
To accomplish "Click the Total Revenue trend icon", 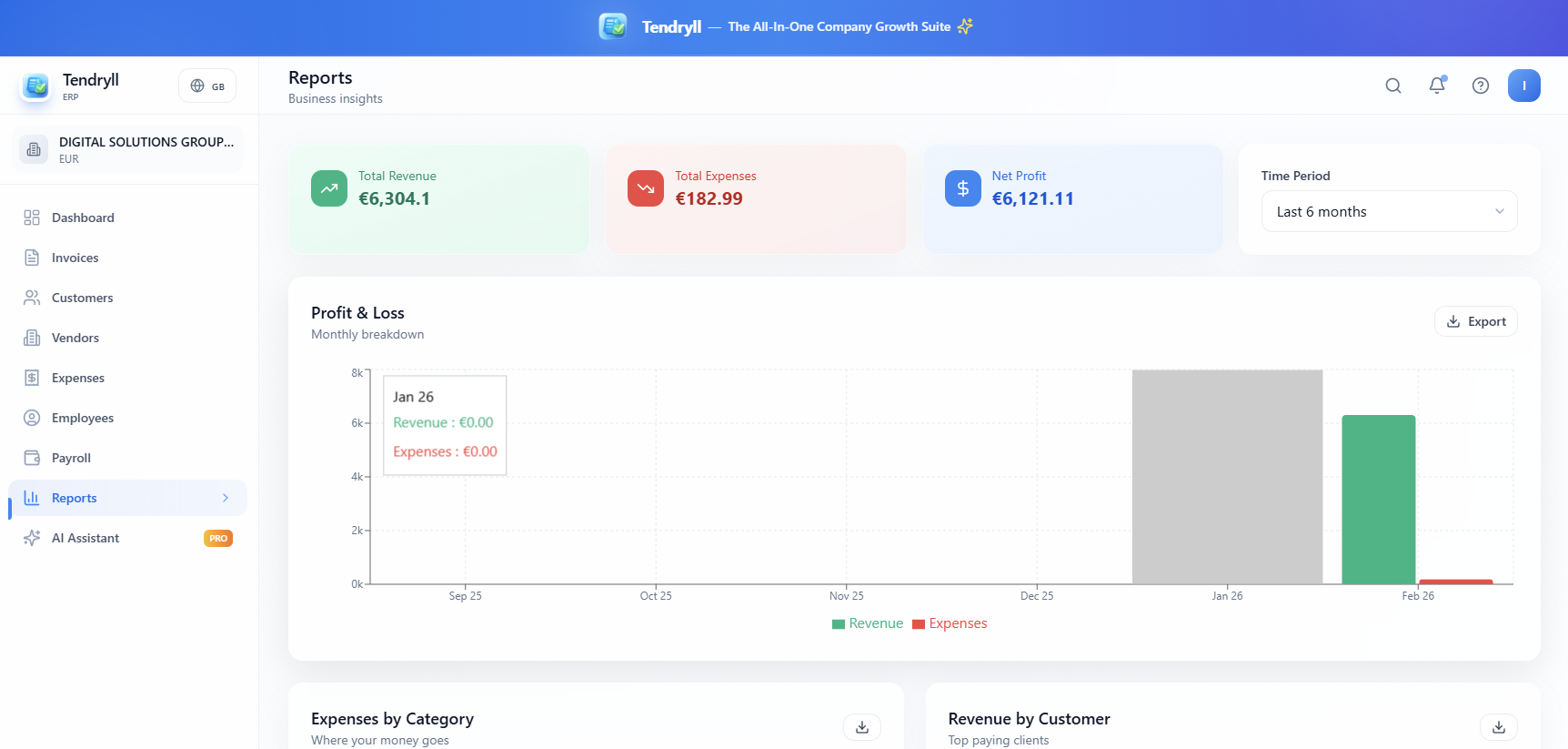I will 328,188.
